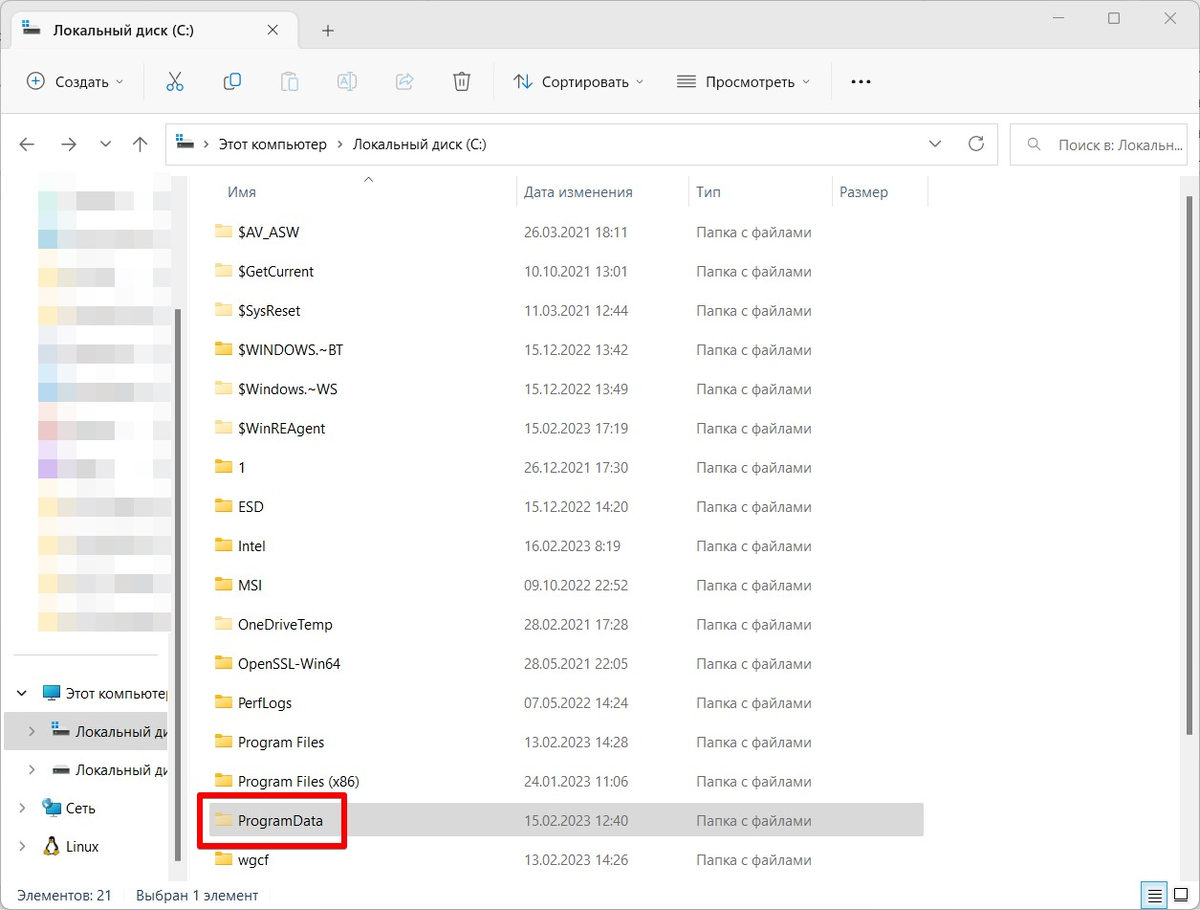Screen dimensions: 1200x910
Task: Open a new tab with plus button
Action: 328,31
